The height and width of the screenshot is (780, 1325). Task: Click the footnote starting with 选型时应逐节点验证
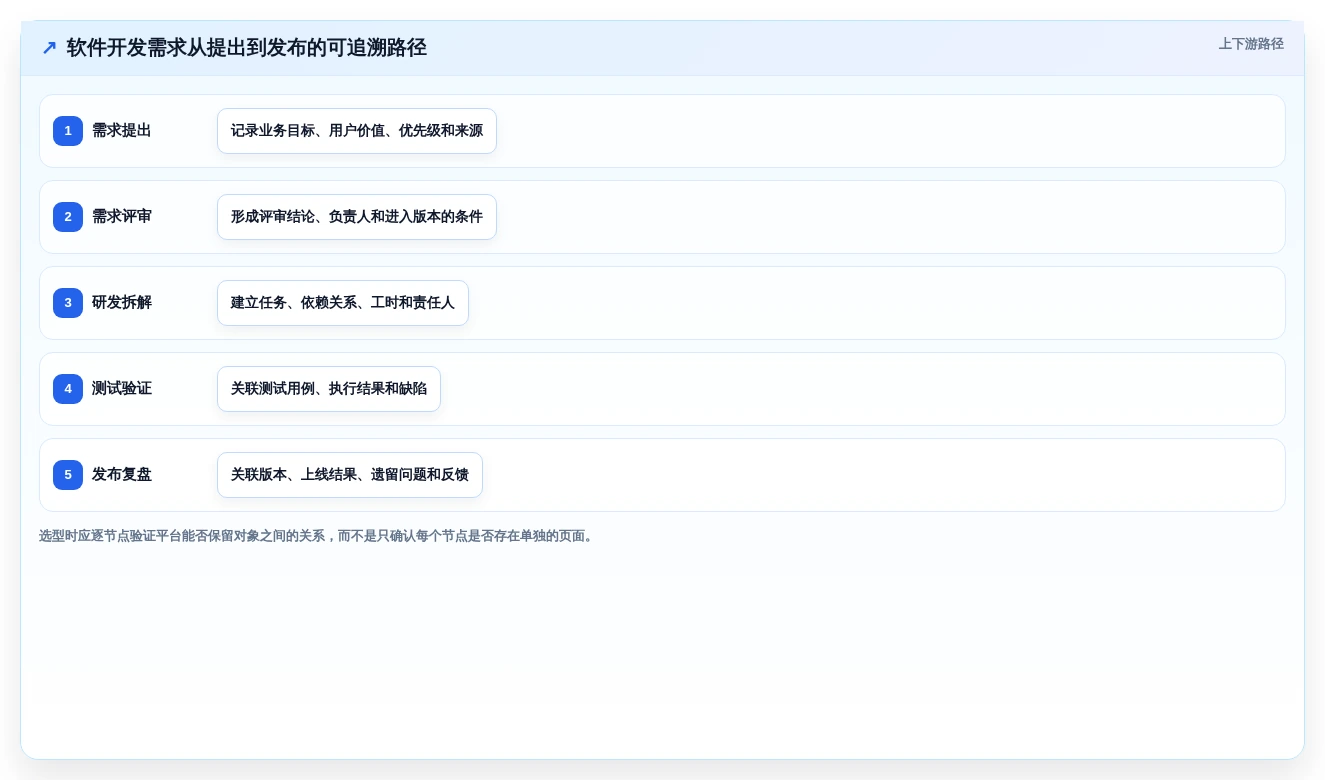click(x=318, y=536)
